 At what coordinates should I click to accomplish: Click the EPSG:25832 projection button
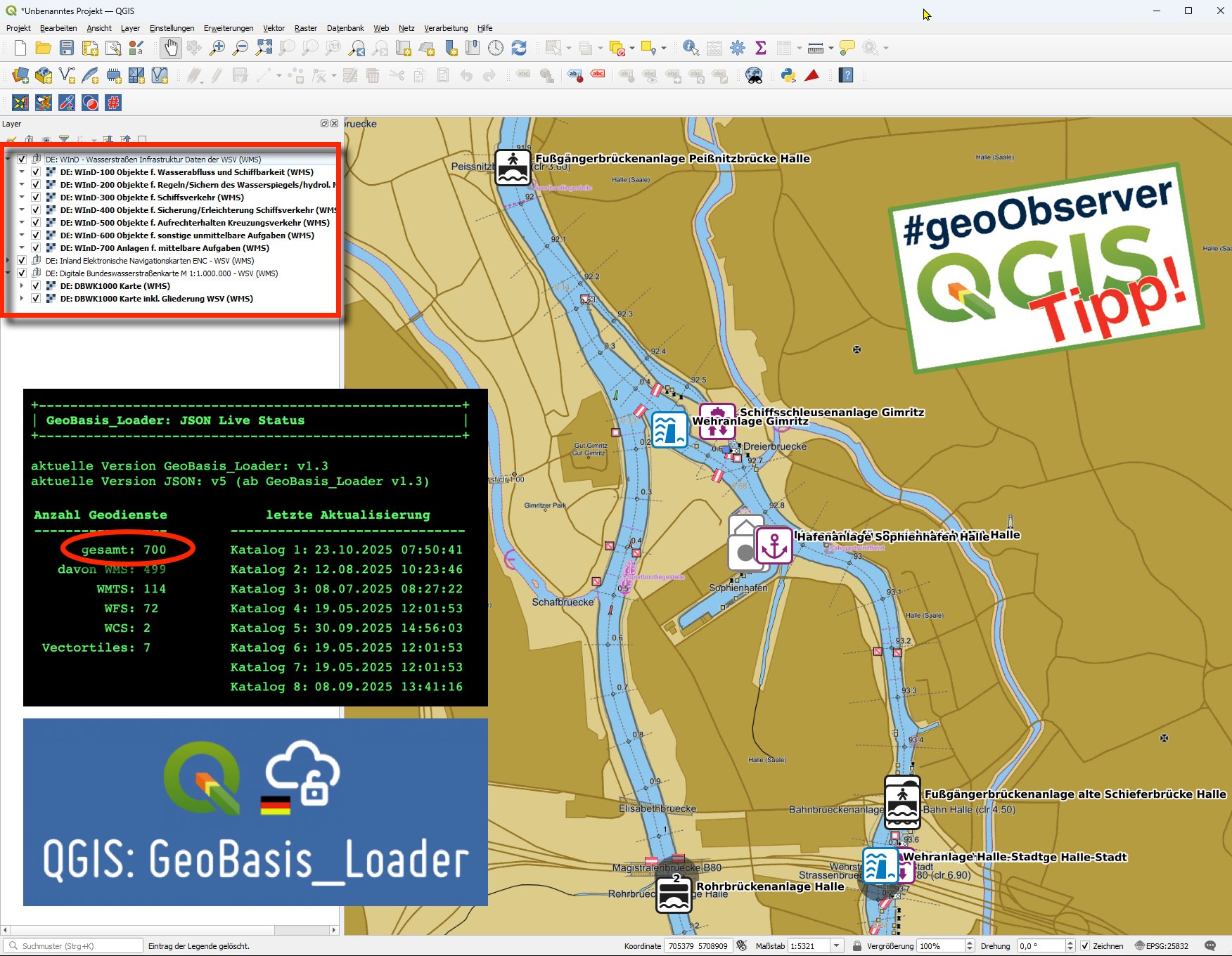click(1161, 946)
